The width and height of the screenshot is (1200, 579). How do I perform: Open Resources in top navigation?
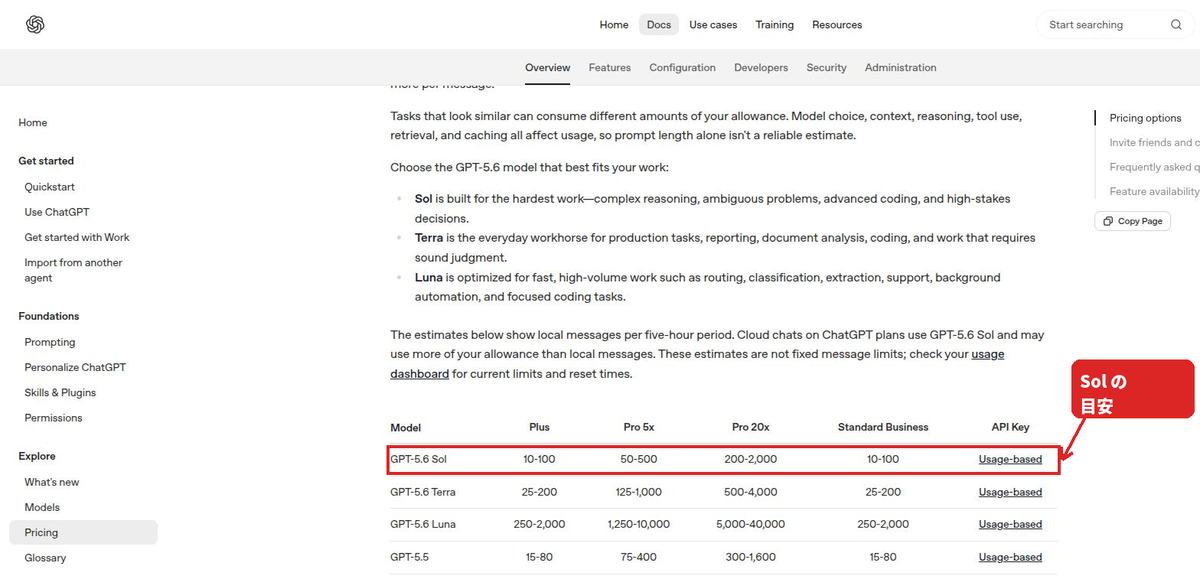click(837, 25)
